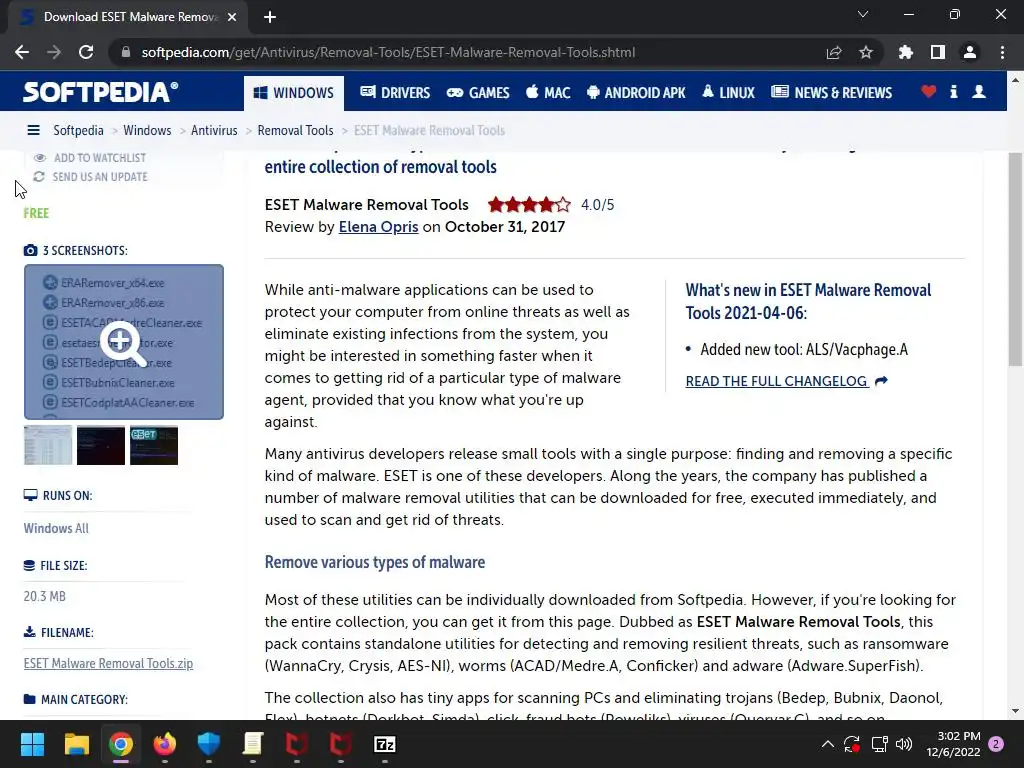
Task: Open the Chrome profile avatar
Action: [970, 52]
